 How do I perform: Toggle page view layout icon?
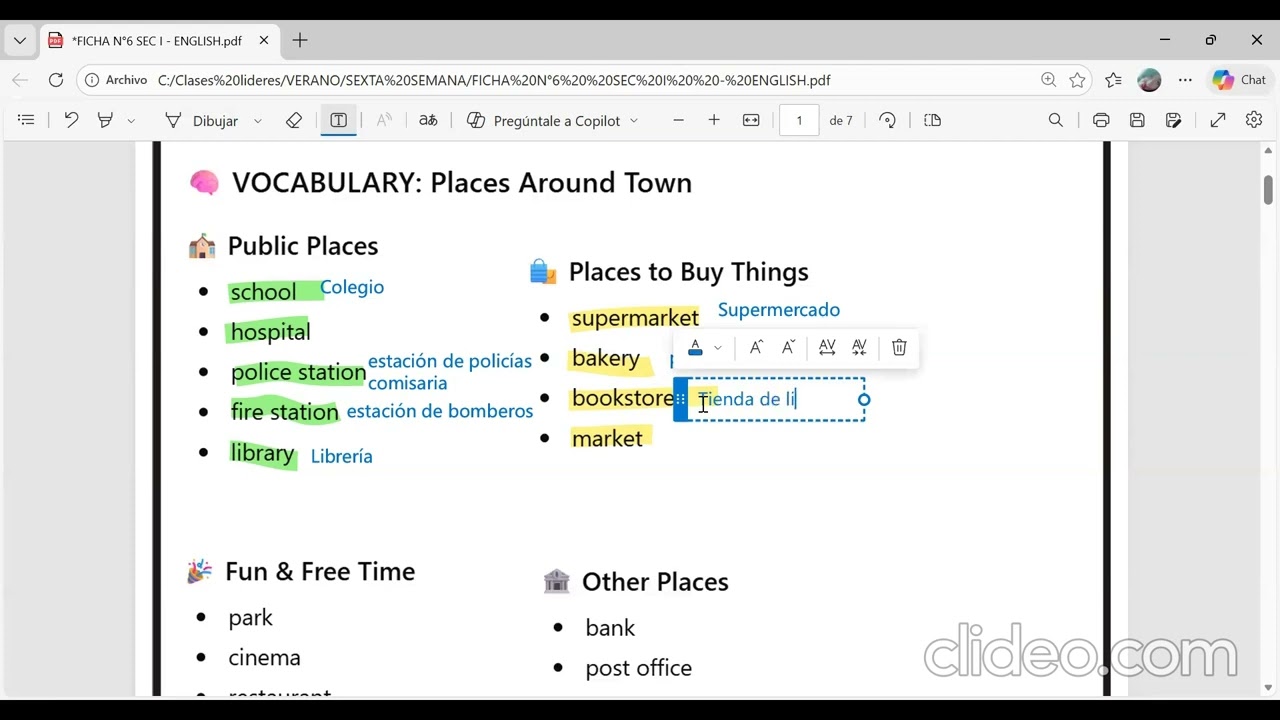932,120
